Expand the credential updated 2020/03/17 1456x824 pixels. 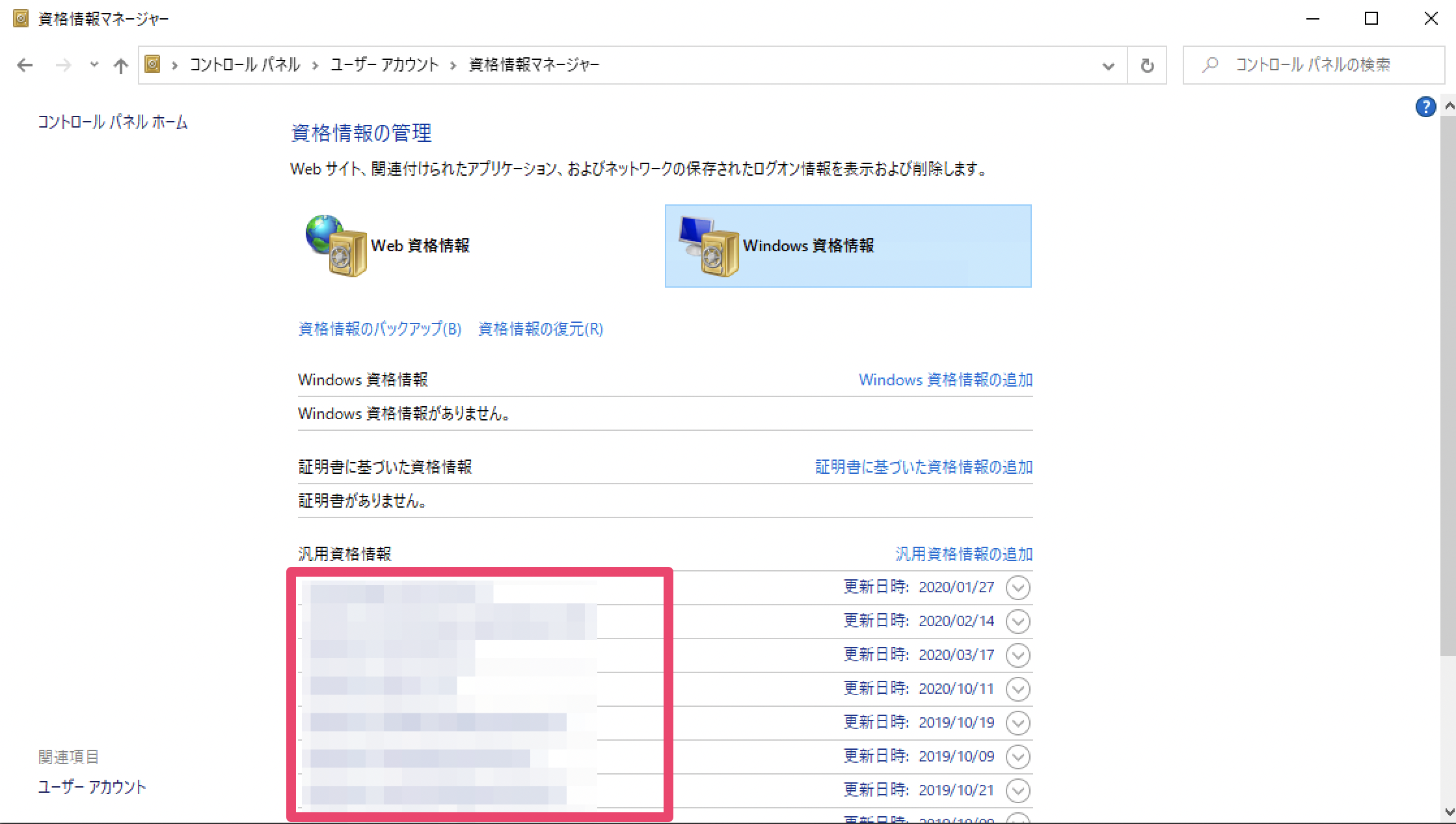coord(1018,655)
